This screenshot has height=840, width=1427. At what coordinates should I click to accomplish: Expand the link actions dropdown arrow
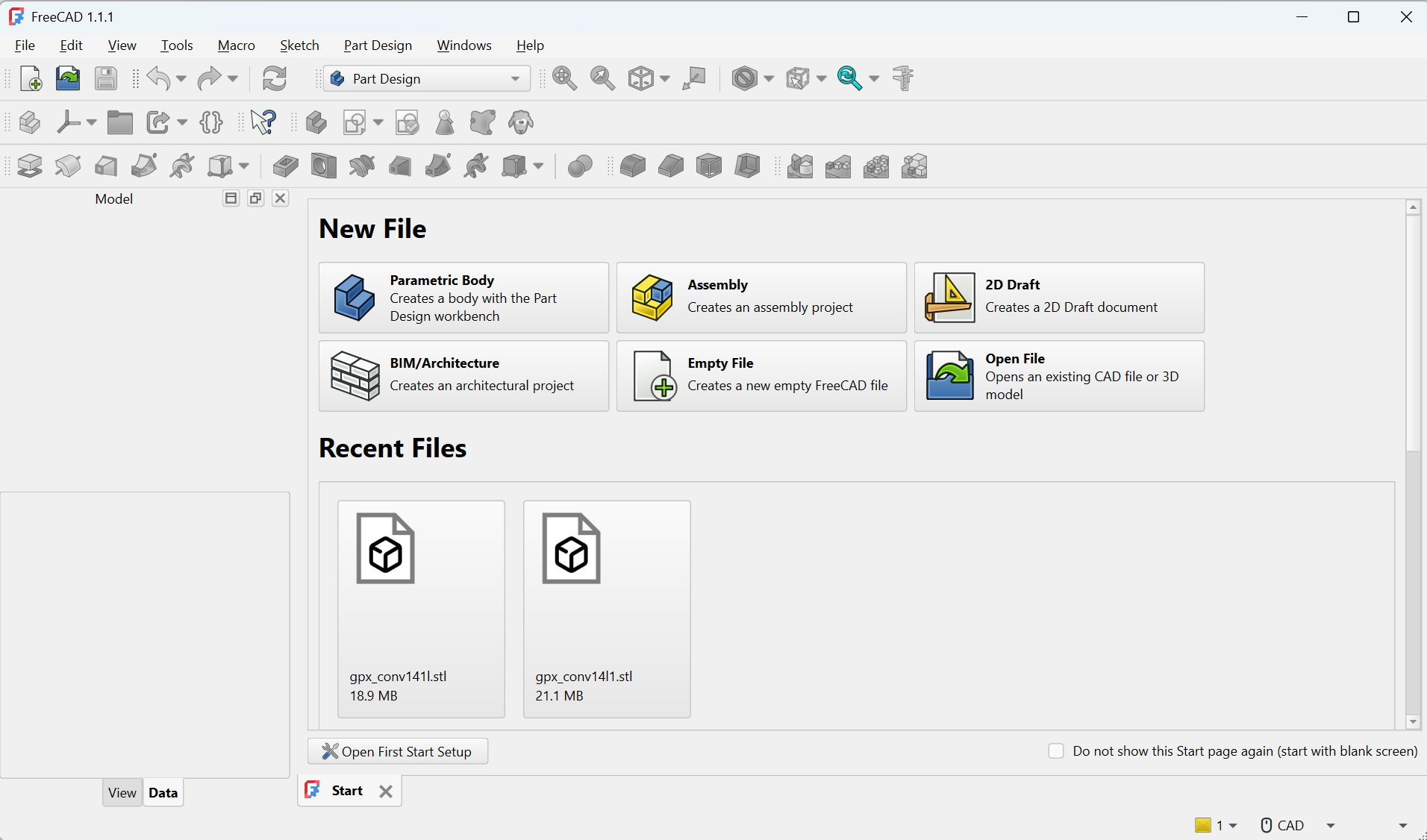(182, 122)
